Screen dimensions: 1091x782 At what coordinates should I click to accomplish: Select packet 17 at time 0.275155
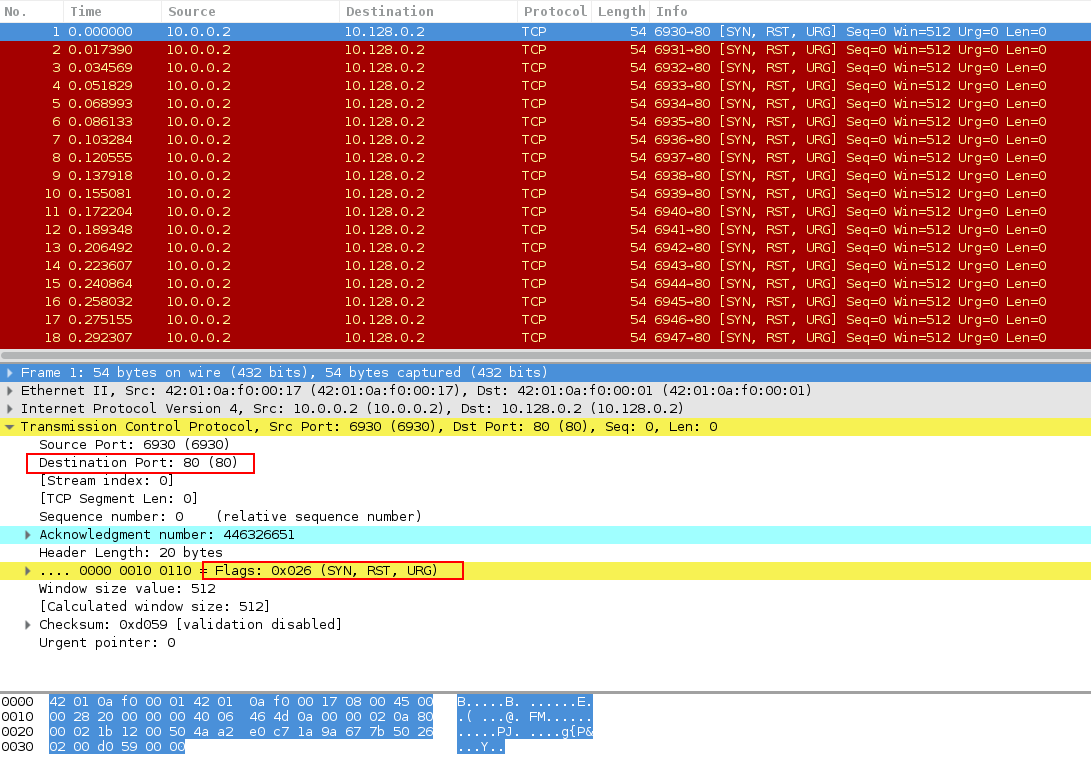pyautogui.click(x=546, y=320)
